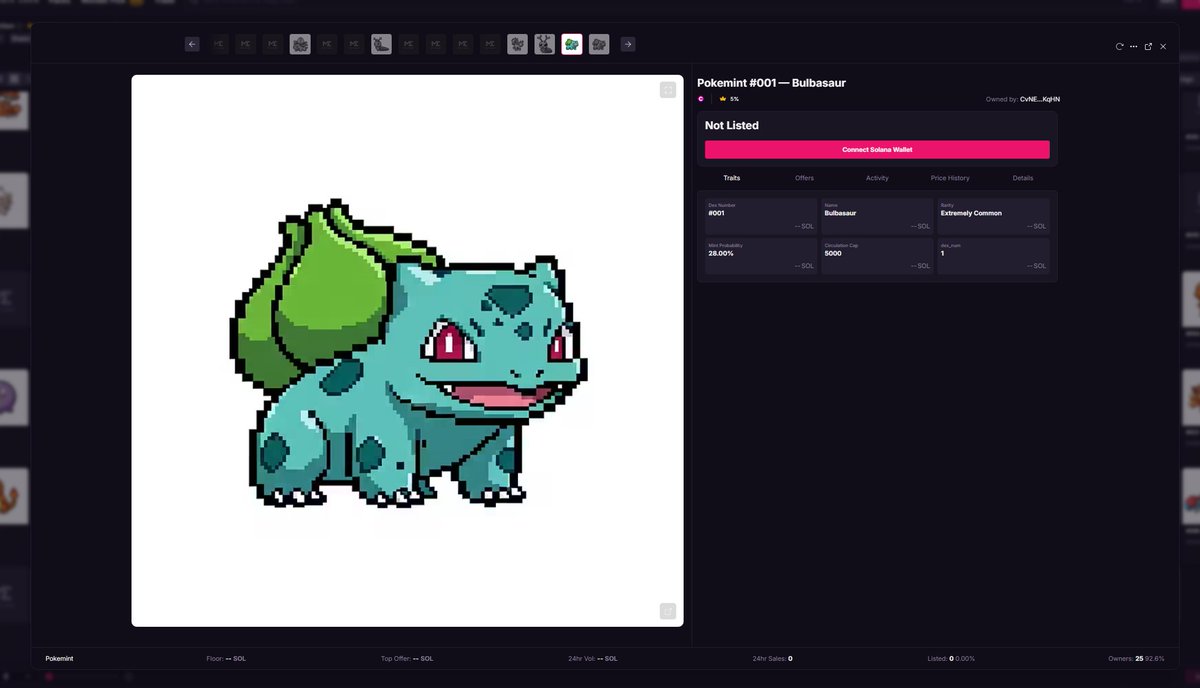Click the 'Top Offer: -- SOL' stat

[407, 658]
